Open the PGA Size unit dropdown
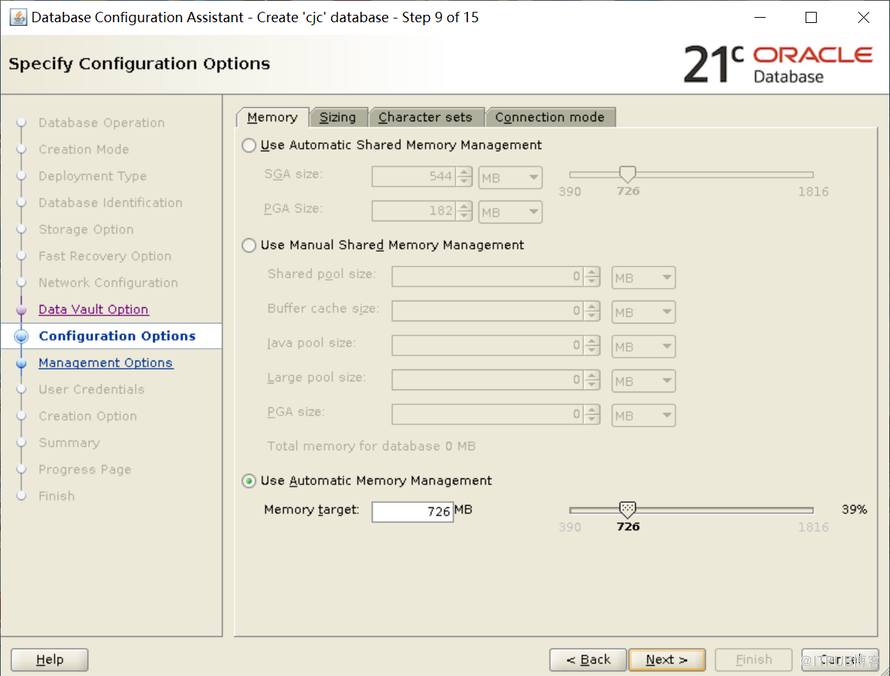Image resolution: width=890 pixels, height=676 pixels. (510, 212)
